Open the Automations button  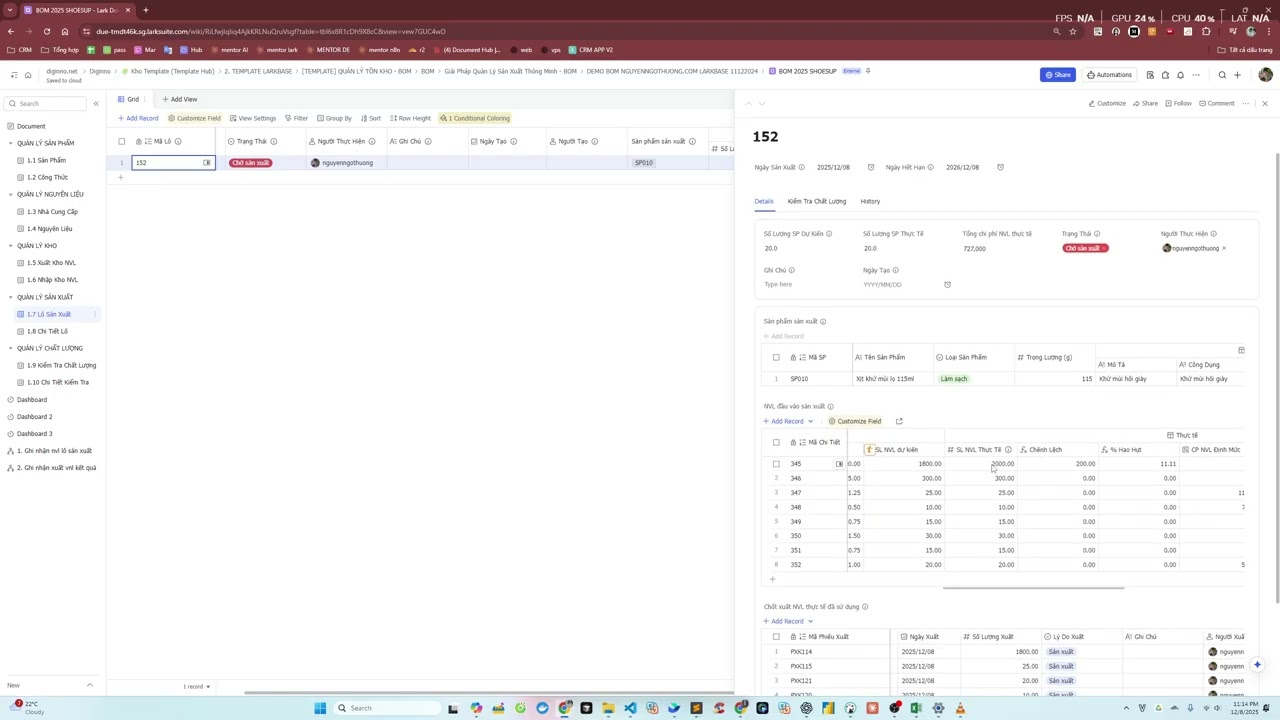pyautogui.click(x=1109, y=75)
